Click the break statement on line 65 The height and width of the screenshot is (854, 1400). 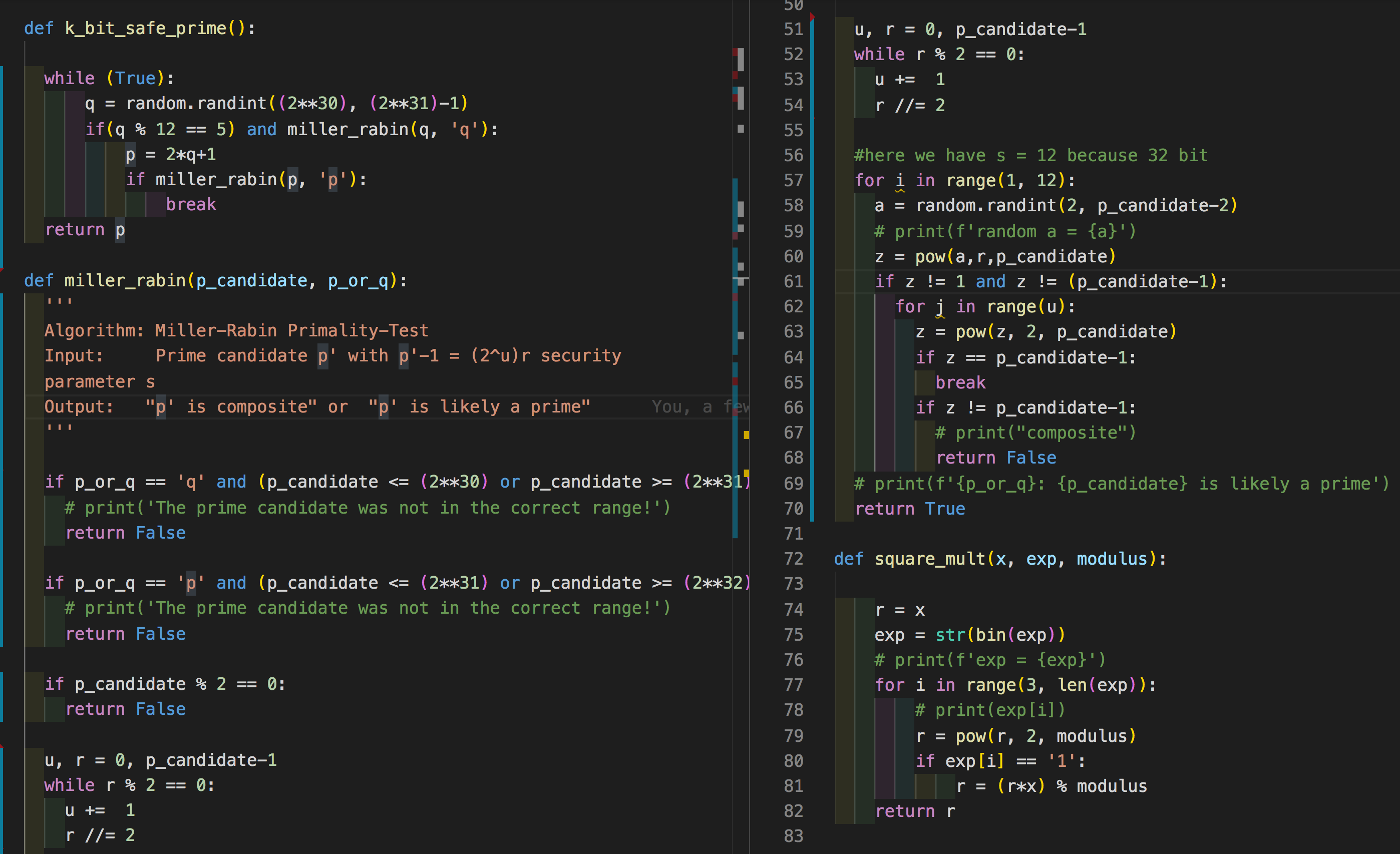point(961,382)
